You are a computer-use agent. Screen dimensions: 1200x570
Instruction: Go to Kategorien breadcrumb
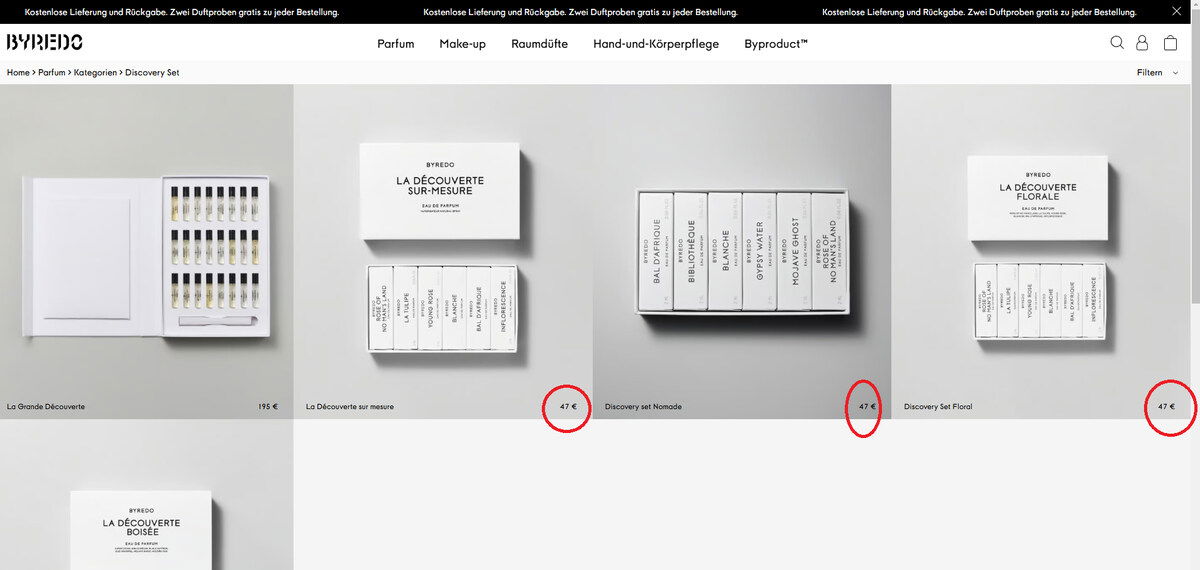click(95, 73)
